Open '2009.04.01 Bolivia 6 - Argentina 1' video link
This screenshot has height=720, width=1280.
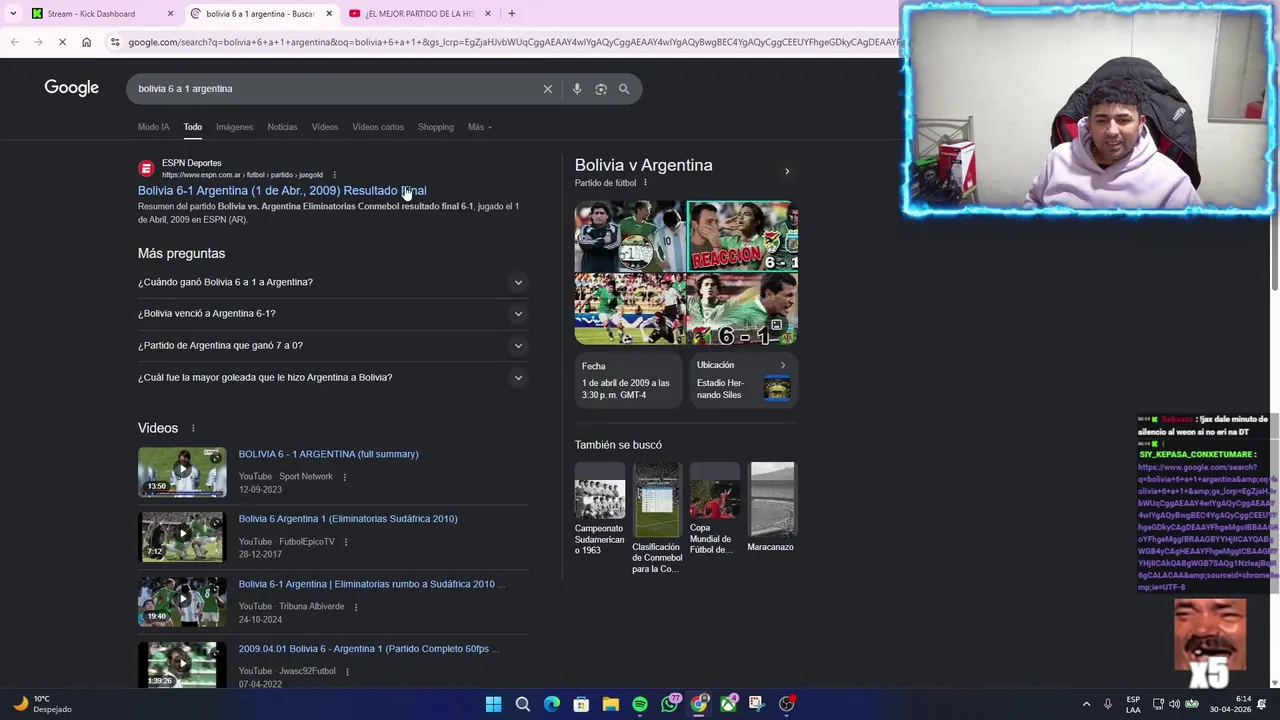coord(368,649)
